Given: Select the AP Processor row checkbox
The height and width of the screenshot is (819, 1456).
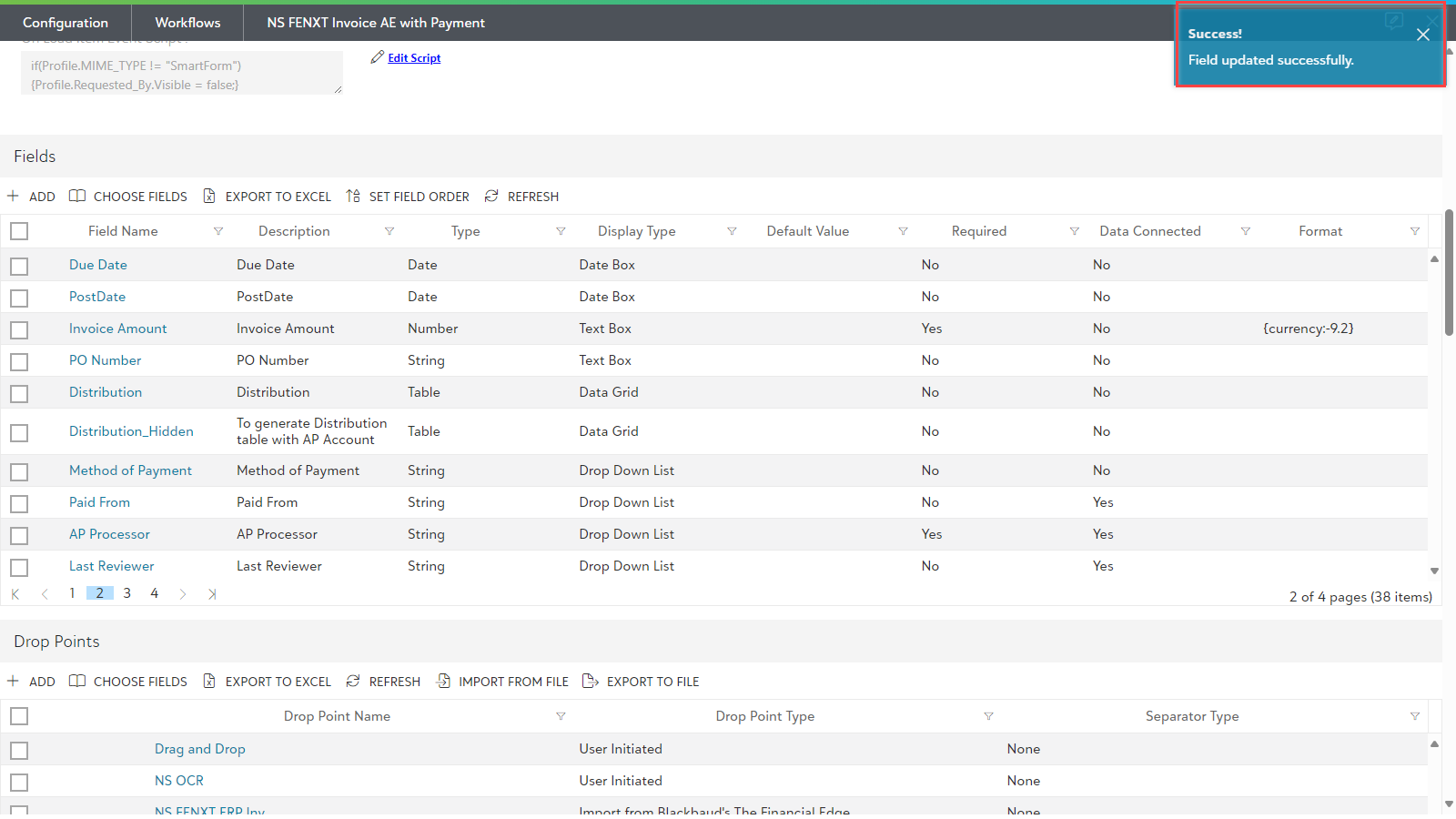Looking at the screenshot, I should click(x=19, y=535).
